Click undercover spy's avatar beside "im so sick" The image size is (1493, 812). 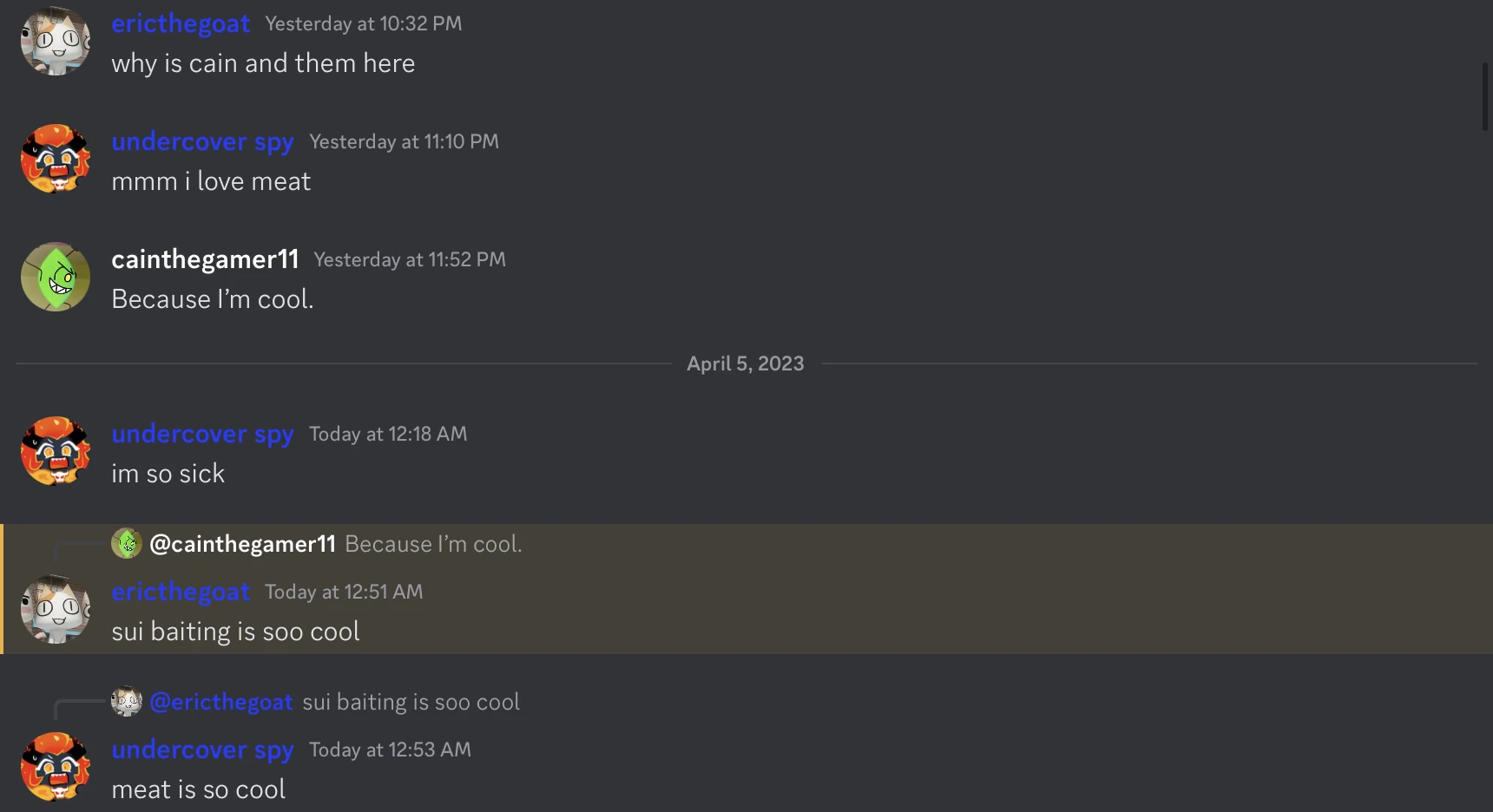pos(56,451)
